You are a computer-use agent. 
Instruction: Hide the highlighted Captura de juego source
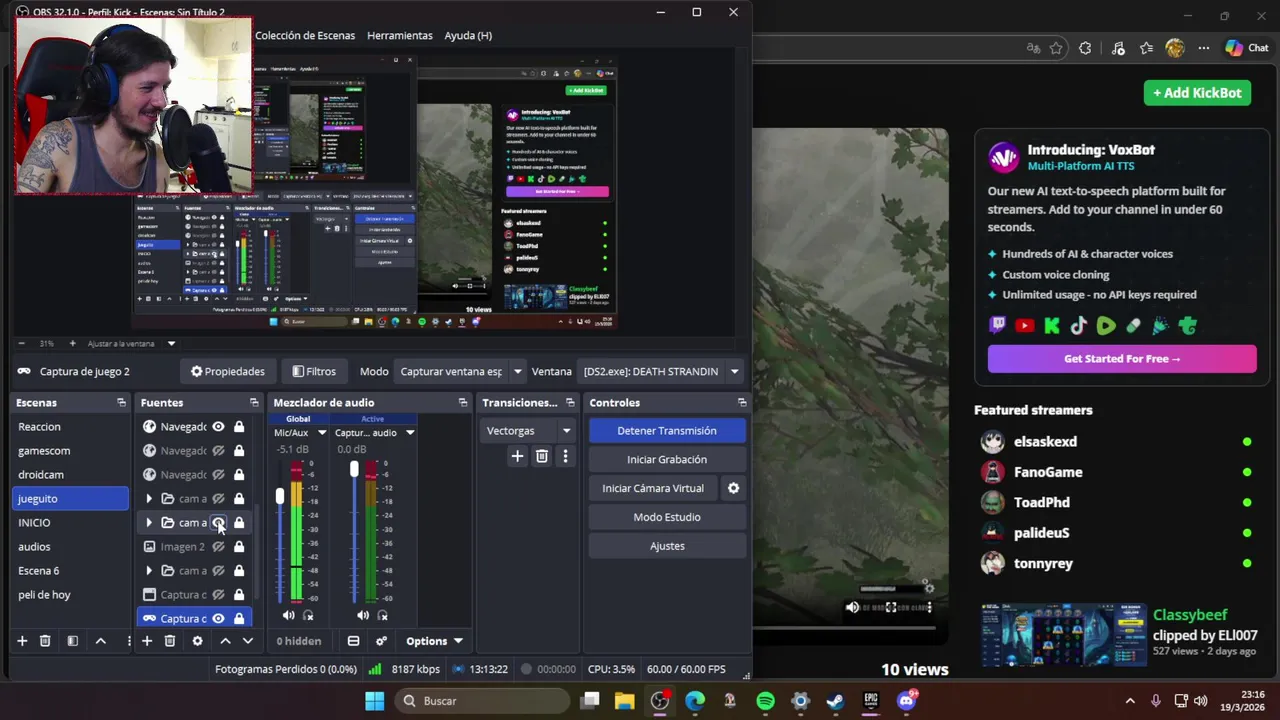click(x=218, y=618)
